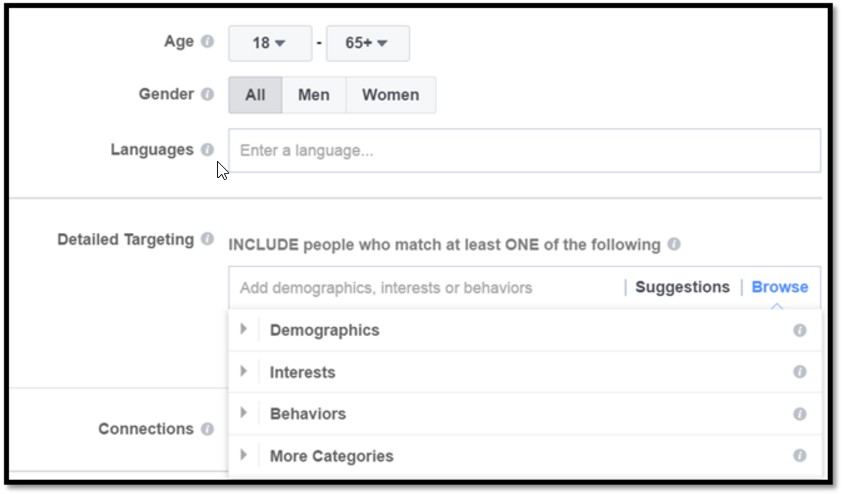843x494 pixels.
Task: Click the Detailed Targeting info icon
Action: [x=207, y=239]
